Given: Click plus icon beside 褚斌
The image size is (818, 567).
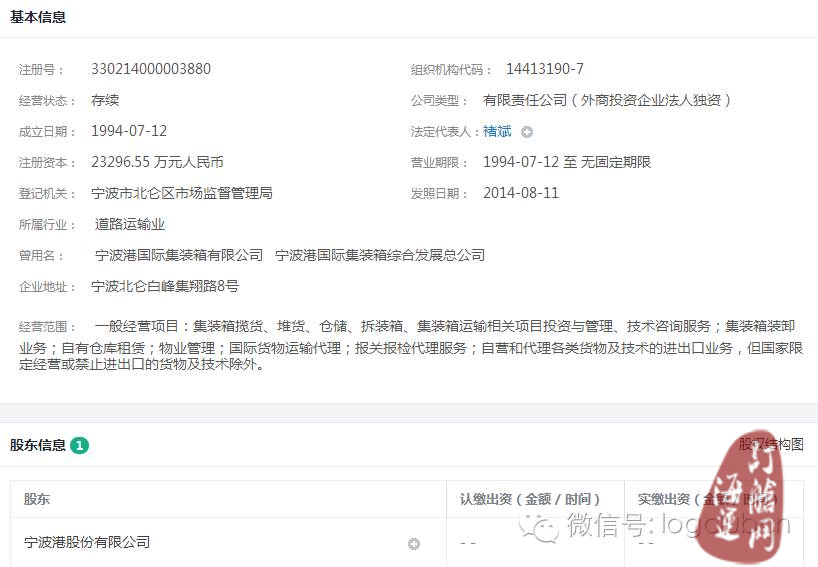Looking at the screenshot, I should pos(527,132).
